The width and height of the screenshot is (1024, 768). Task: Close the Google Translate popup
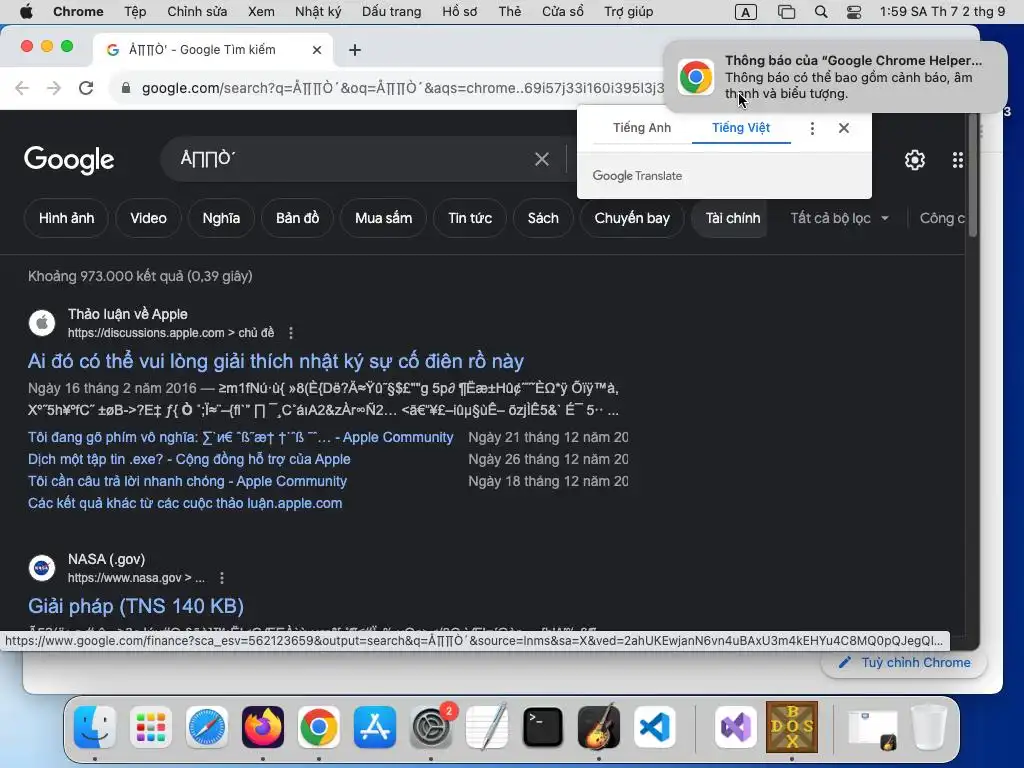tap(844, 128)
